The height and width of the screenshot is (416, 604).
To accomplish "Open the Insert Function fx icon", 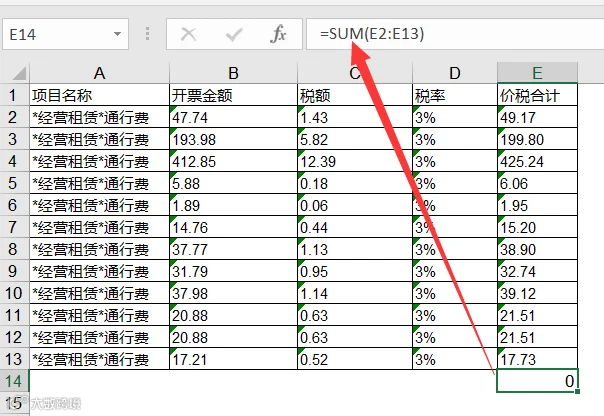I will click(x=278, y=34).
